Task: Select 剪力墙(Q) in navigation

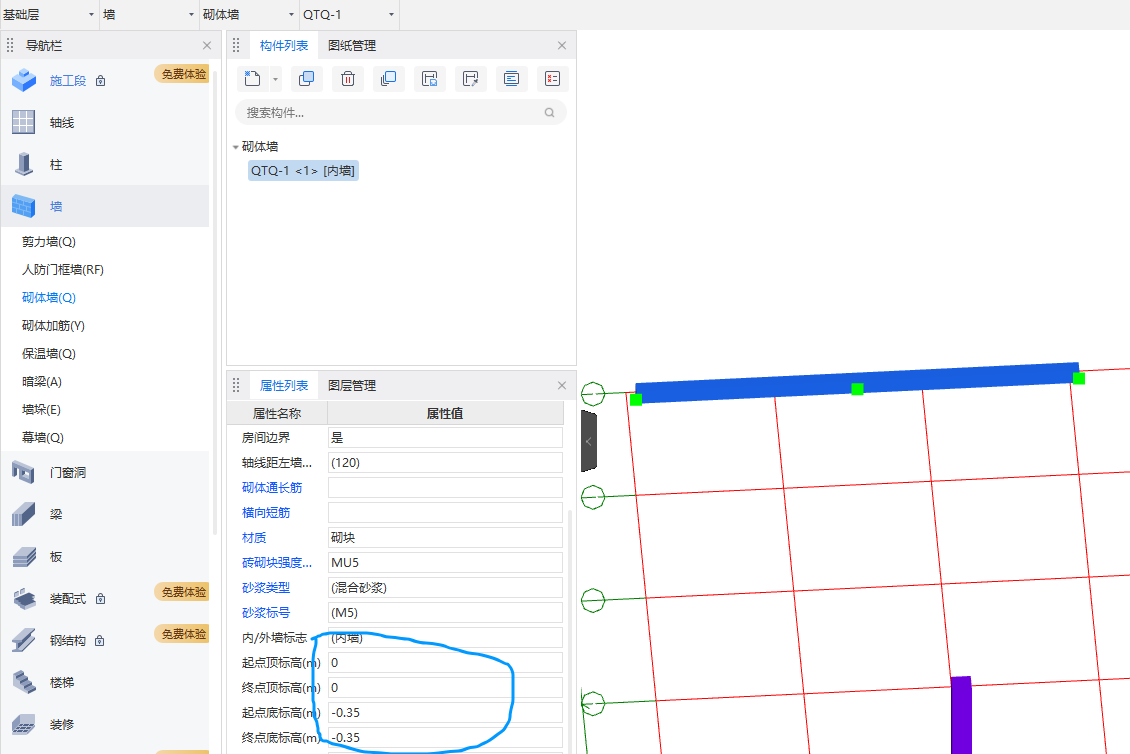Action: pyautogui.click(x=49, y=241)
